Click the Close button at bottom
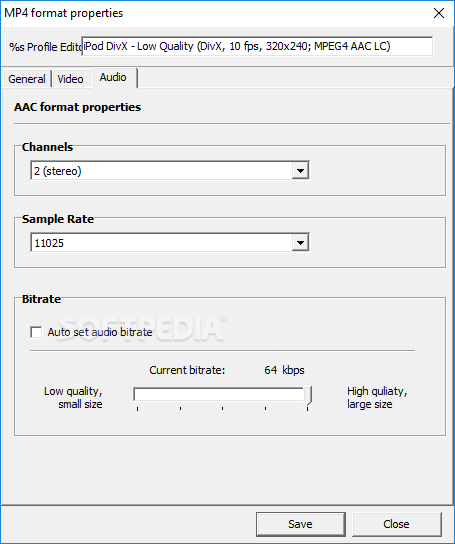 pos(397,524)
